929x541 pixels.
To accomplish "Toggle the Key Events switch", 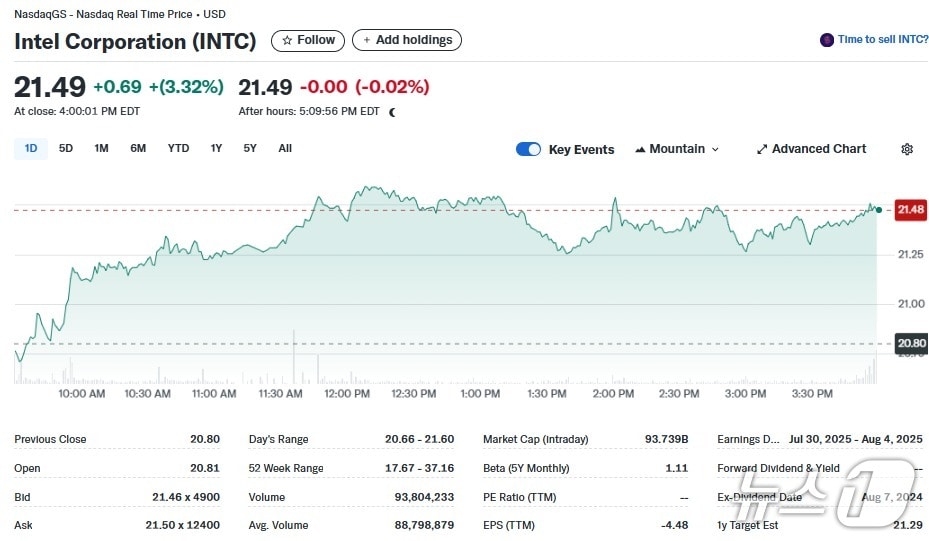I will pos(528,149).
